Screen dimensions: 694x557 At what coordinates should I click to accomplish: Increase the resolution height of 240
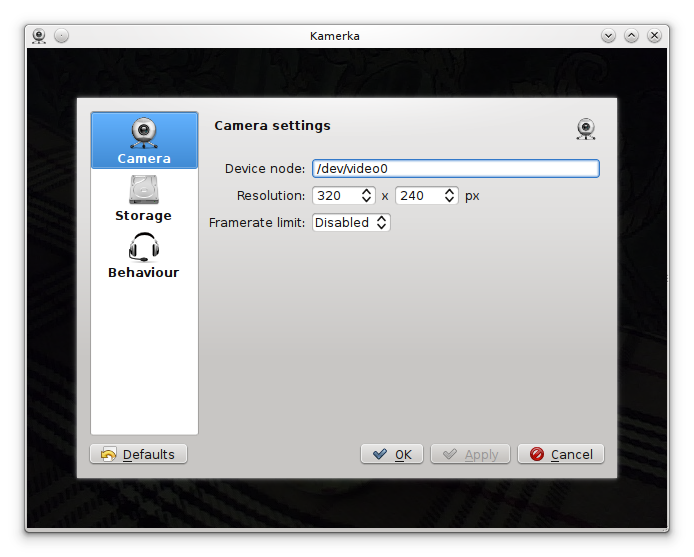point(449,191)
